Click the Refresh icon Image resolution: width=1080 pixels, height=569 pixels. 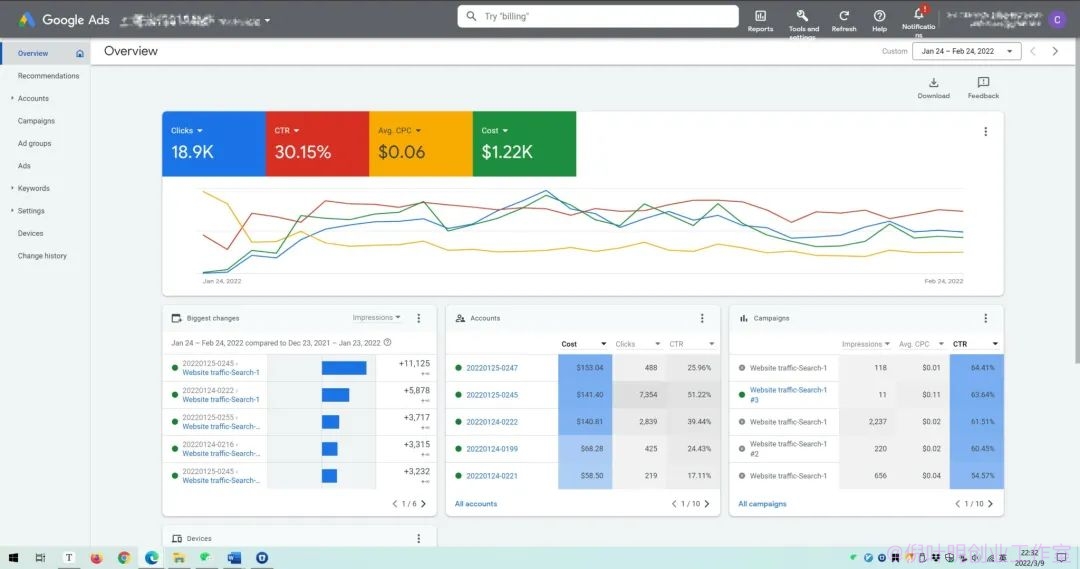pos(844,16)
